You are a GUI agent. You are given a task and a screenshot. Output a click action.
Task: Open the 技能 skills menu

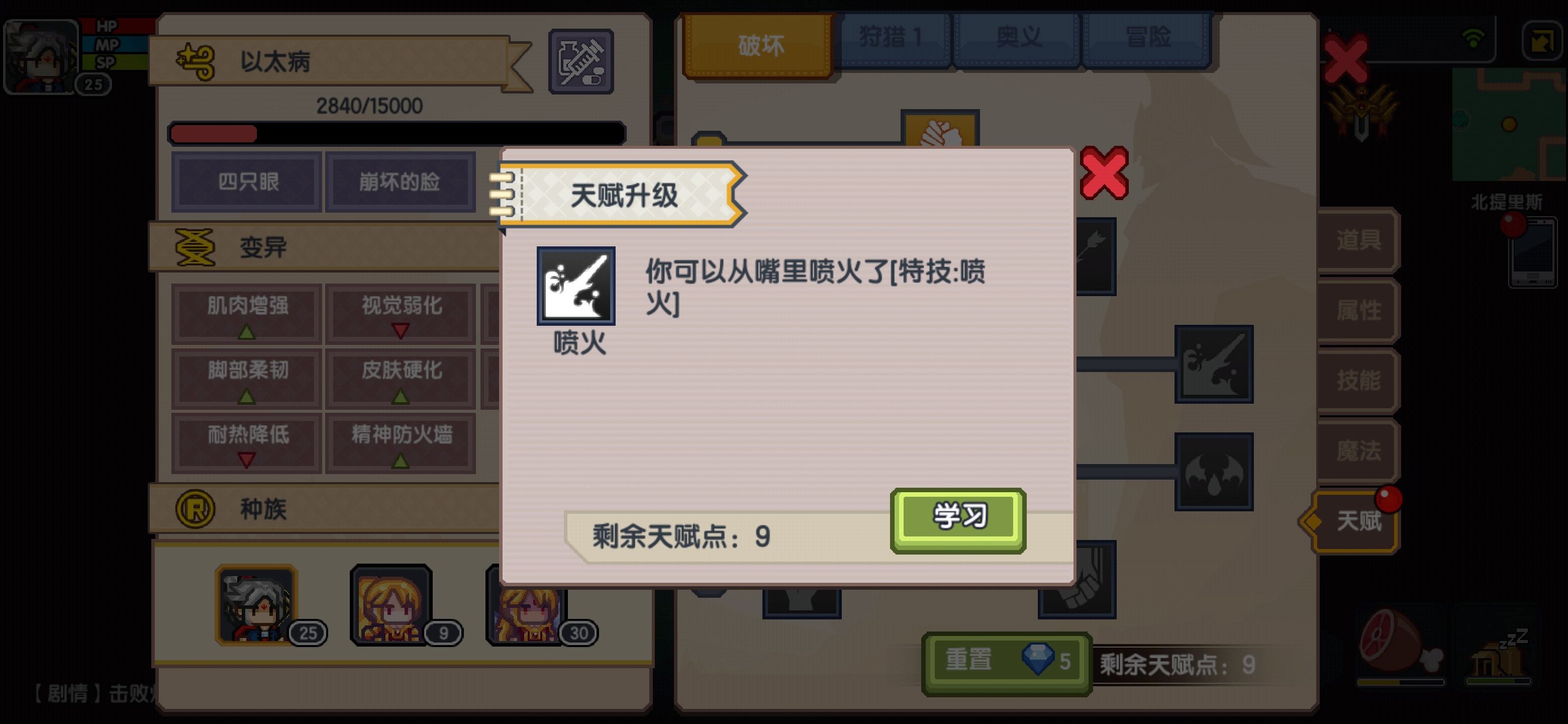click(1358, 381)
